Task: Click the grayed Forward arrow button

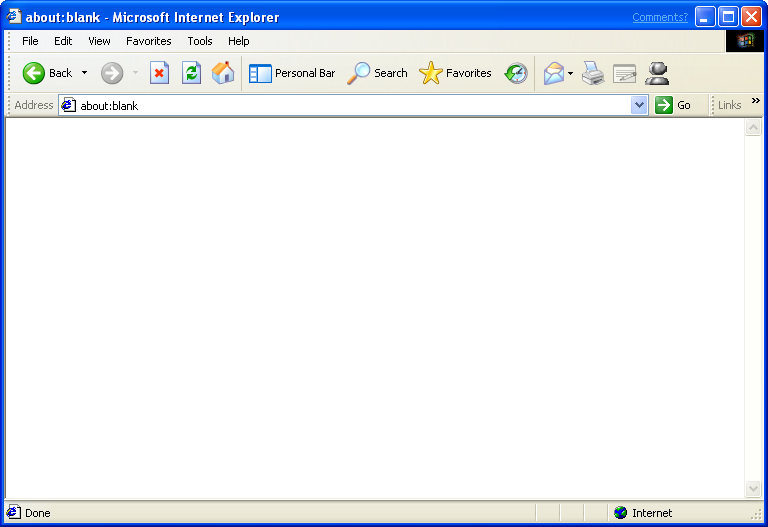Action: pyautogui.click(x=112, y=73)
